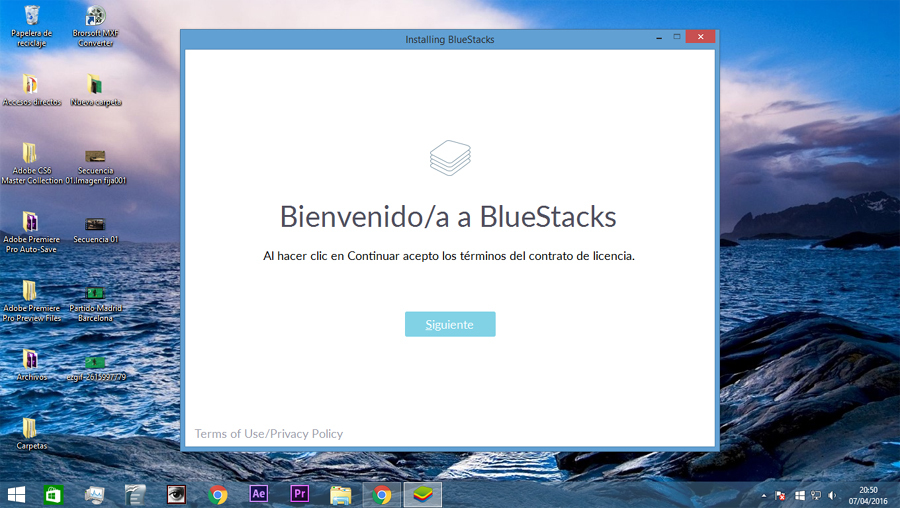Viewport: 900px width, 508px height.
Task: Select the Partido Madrid Barcelona file icon
Action: [95, 293]
